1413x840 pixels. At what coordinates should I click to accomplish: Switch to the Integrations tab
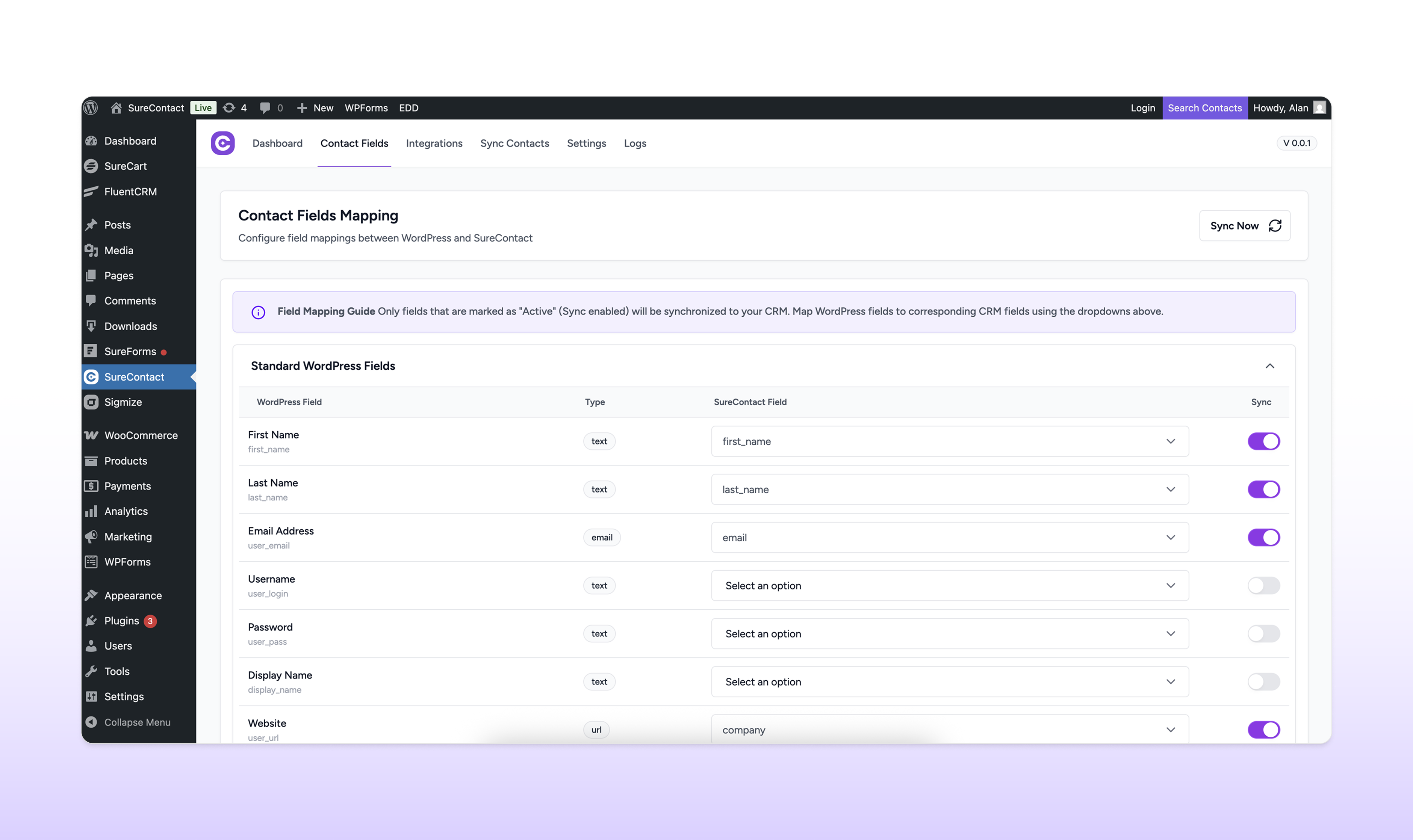tap(434, 143)
